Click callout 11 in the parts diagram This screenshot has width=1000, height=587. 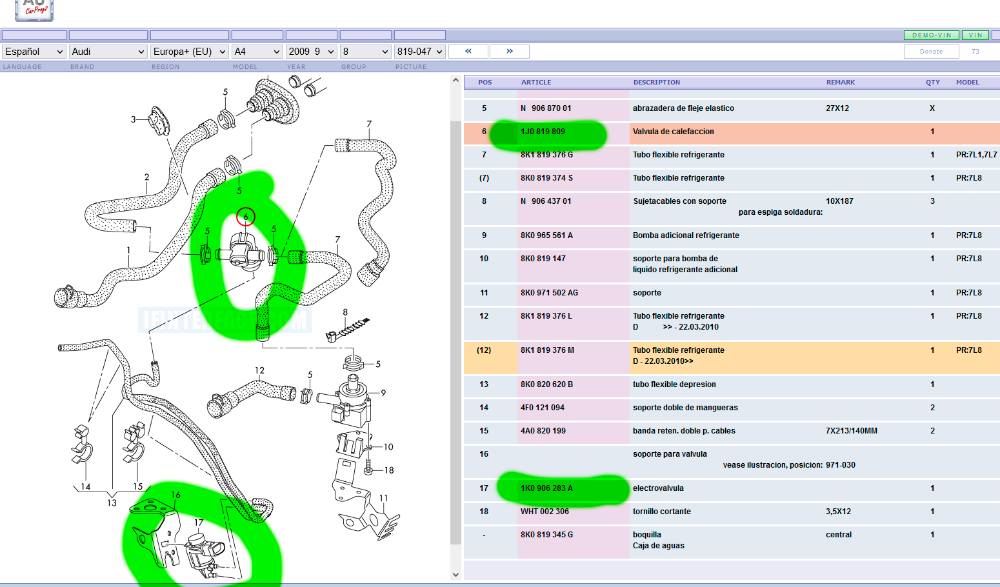point(383,498)
